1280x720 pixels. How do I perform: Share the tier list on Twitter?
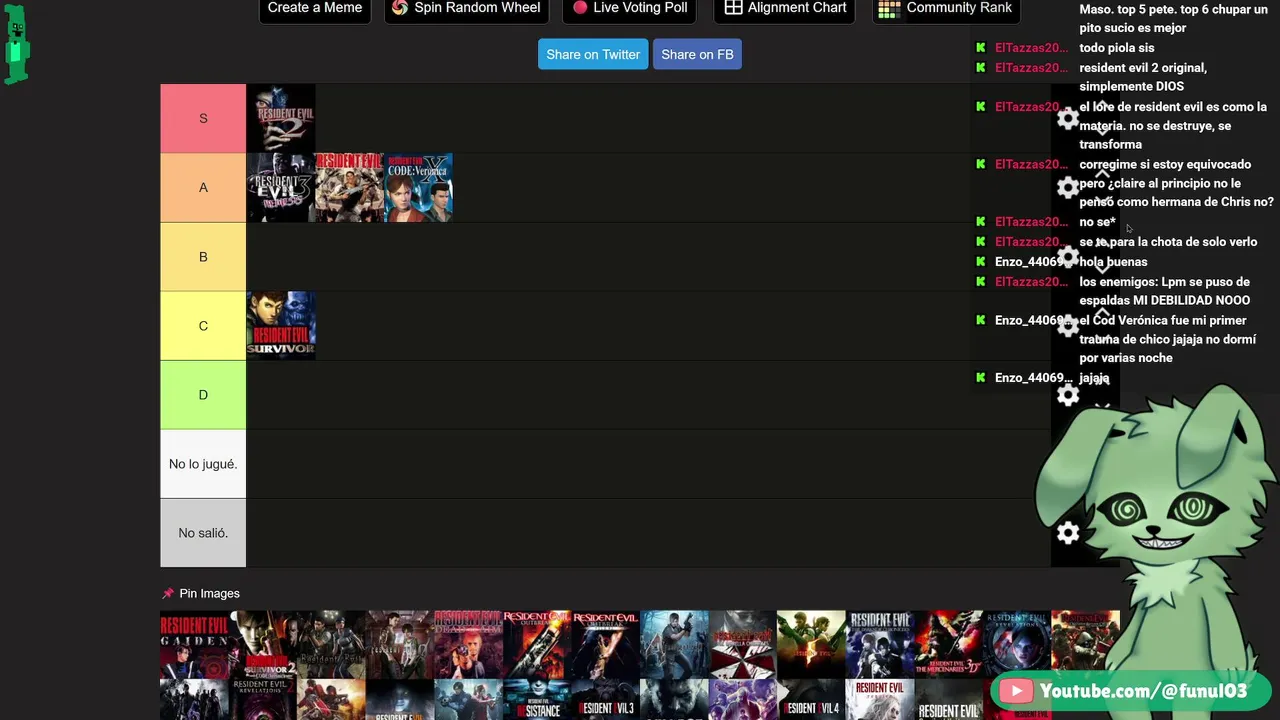[593, 54]
